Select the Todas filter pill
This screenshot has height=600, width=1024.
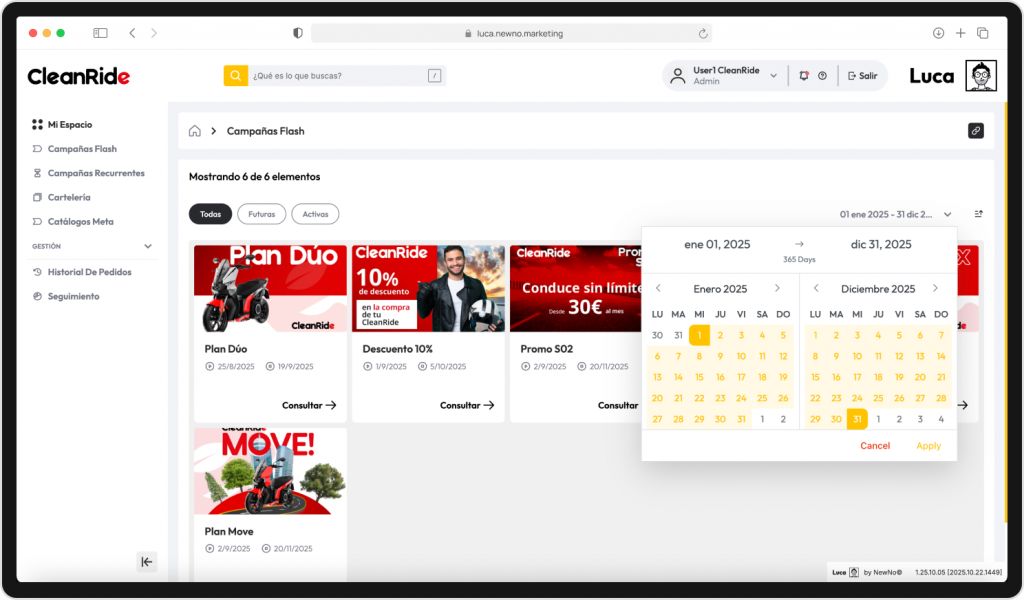coord(210,214)
